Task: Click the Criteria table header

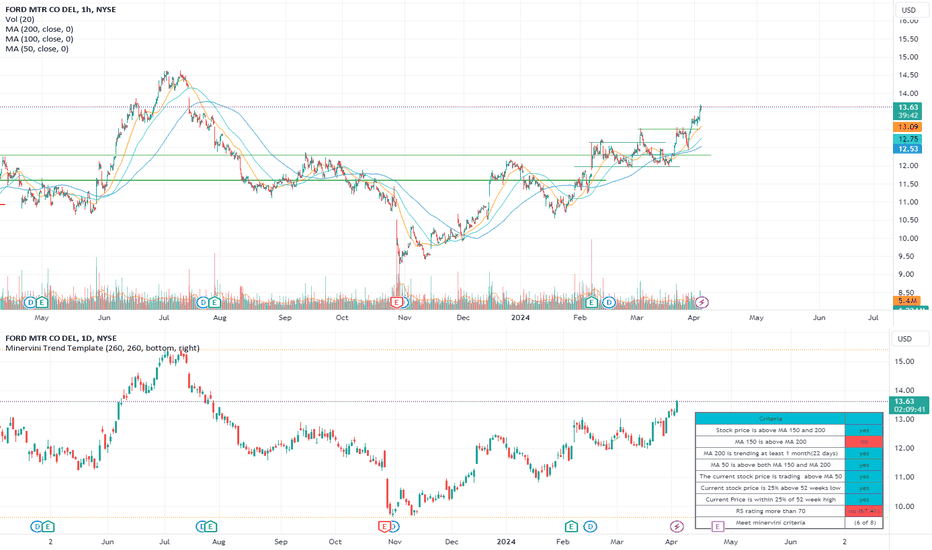Action: 770,419
